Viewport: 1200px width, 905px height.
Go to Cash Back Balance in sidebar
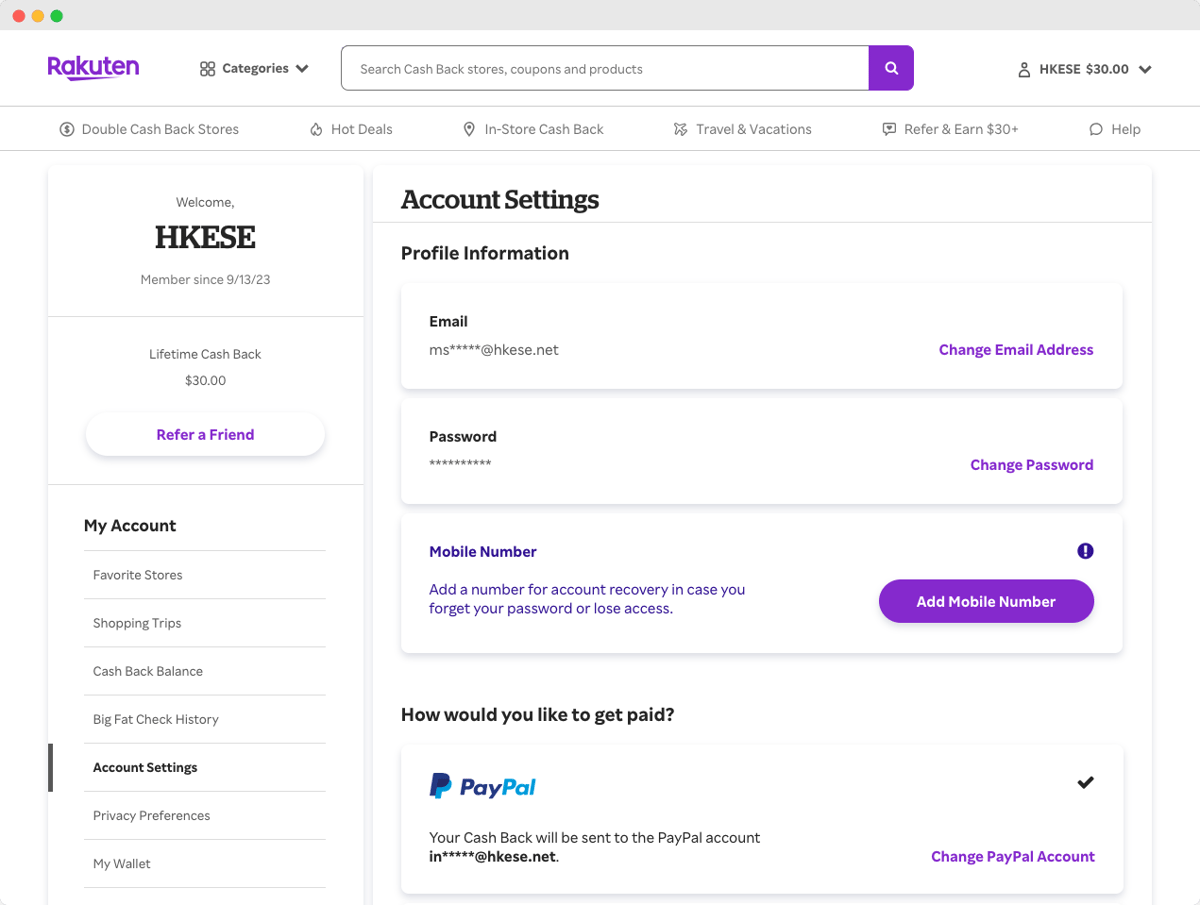point(148,671)
